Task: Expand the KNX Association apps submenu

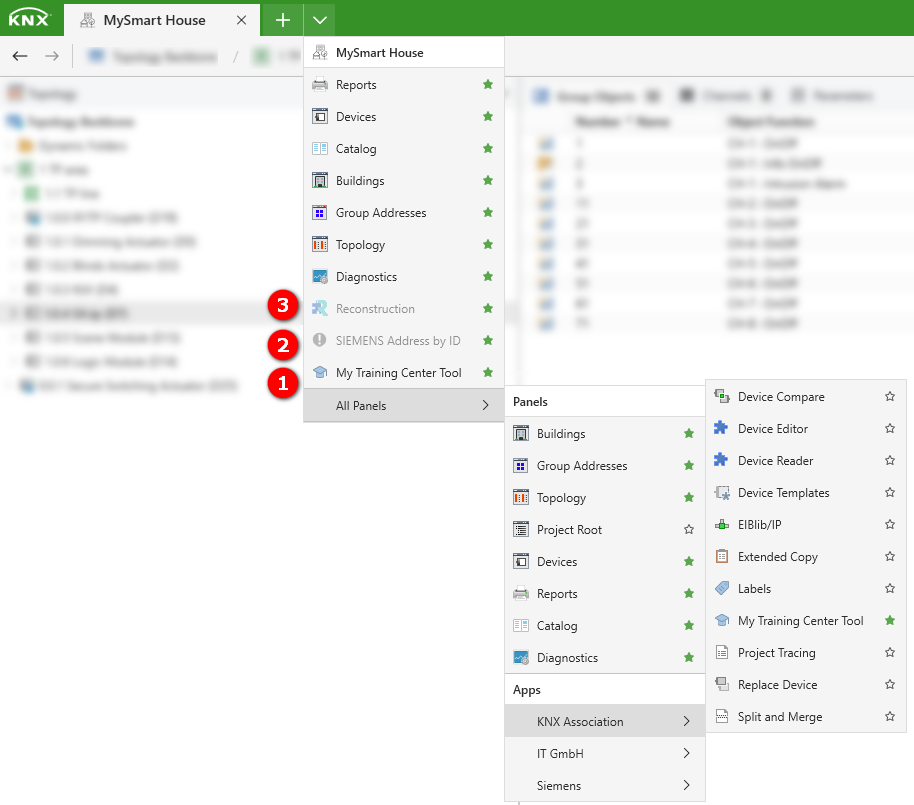Action: (604, 721)
